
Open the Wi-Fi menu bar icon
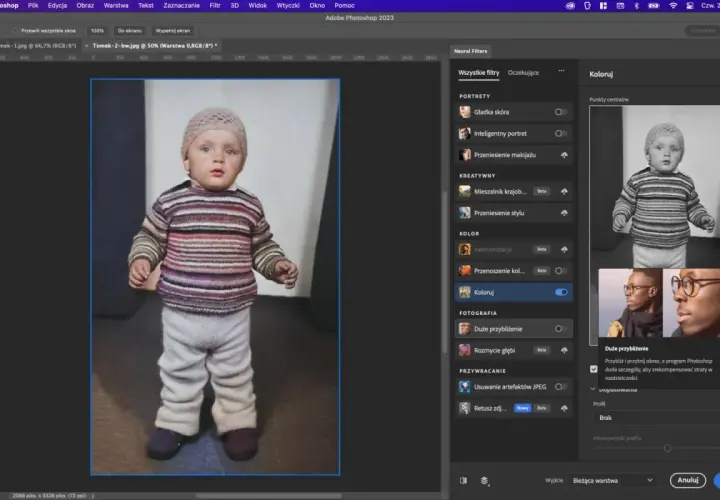(x=673, y=6)
